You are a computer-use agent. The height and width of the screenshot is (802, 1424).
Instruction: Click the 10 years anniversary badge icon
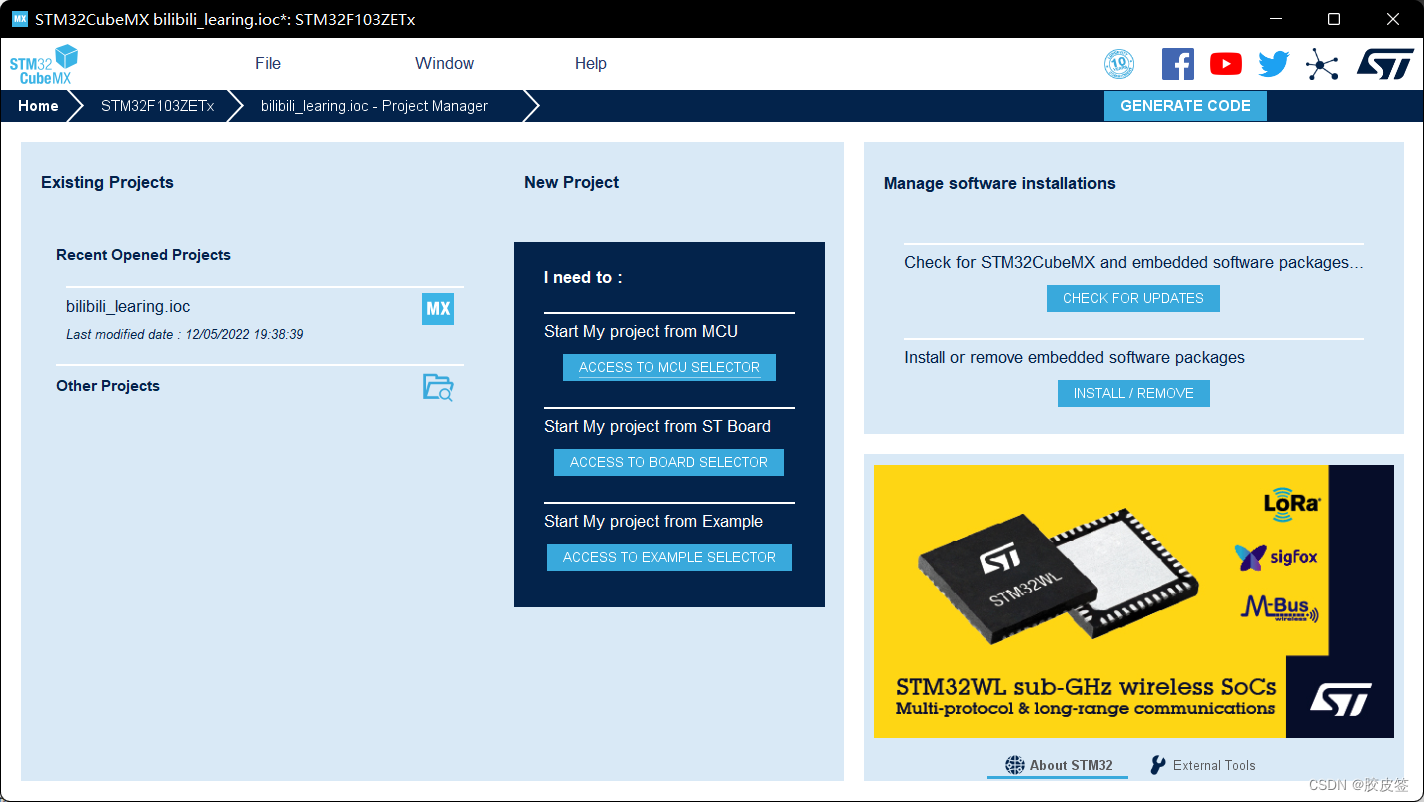[1119, 64]
